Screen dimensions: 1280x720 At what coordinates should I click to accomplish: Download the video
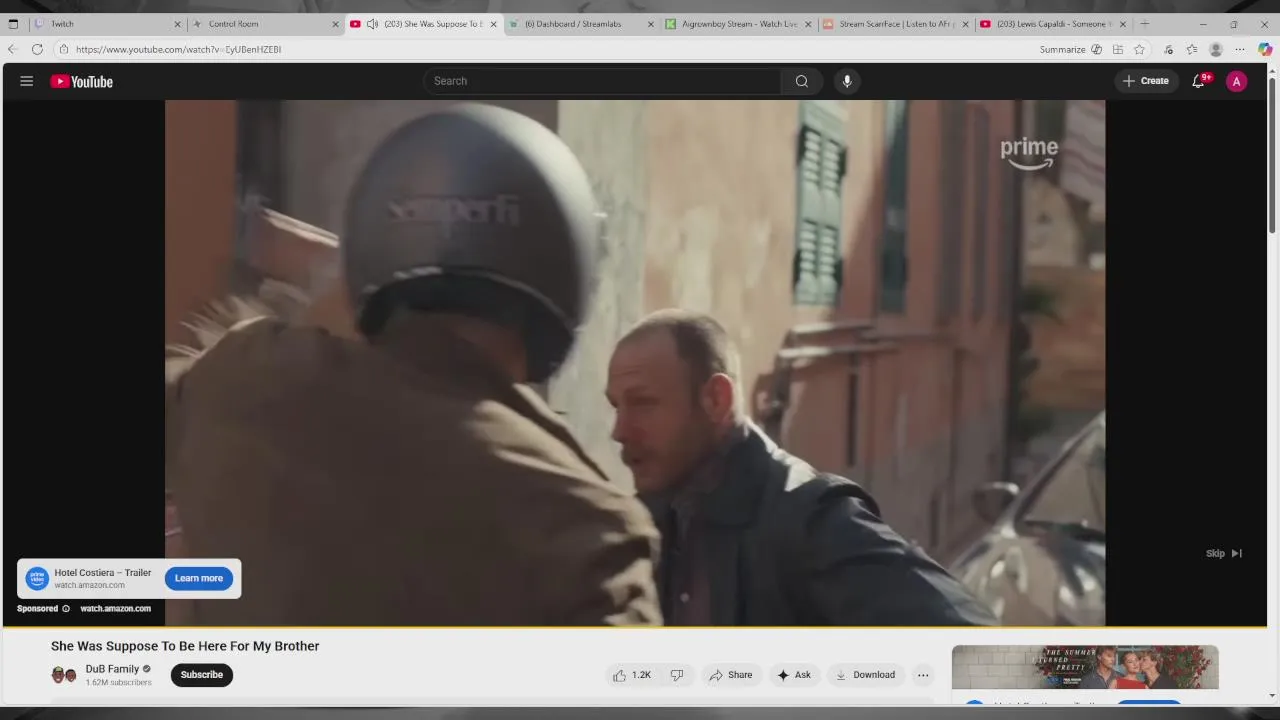tap(866, 675)
